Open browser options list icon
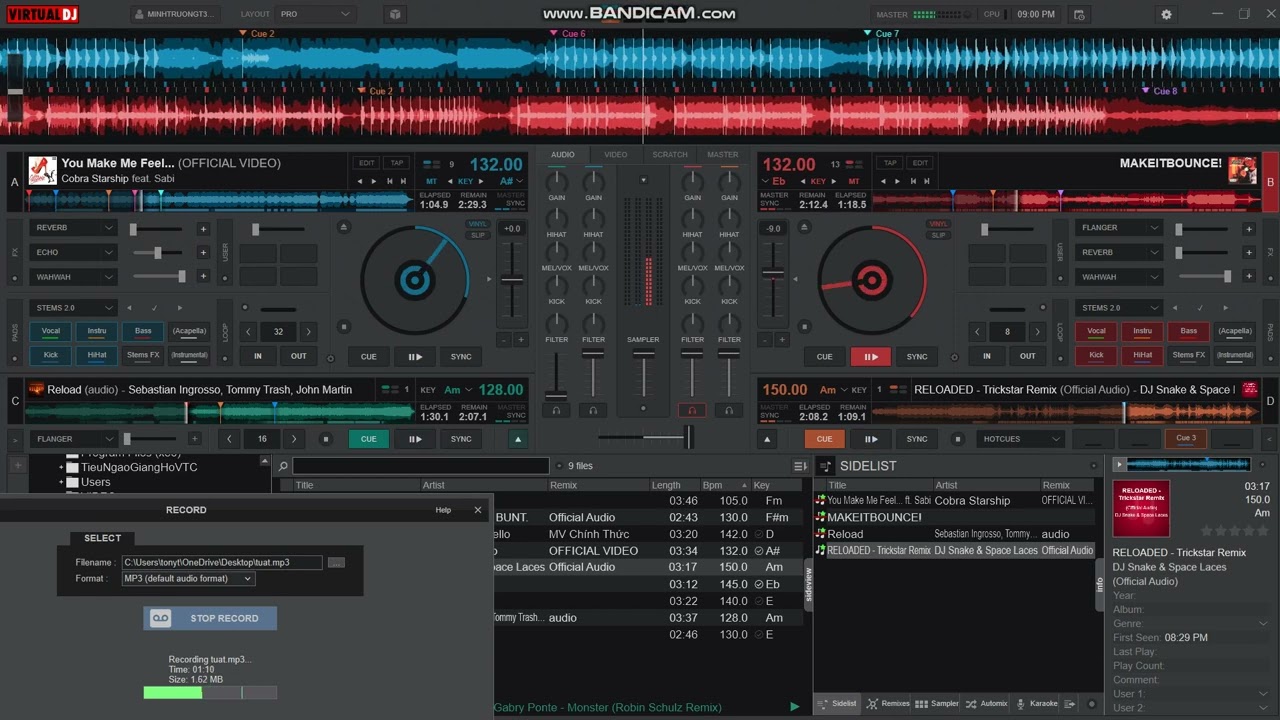The image size is (1280, 720). (x=800, y=466)
